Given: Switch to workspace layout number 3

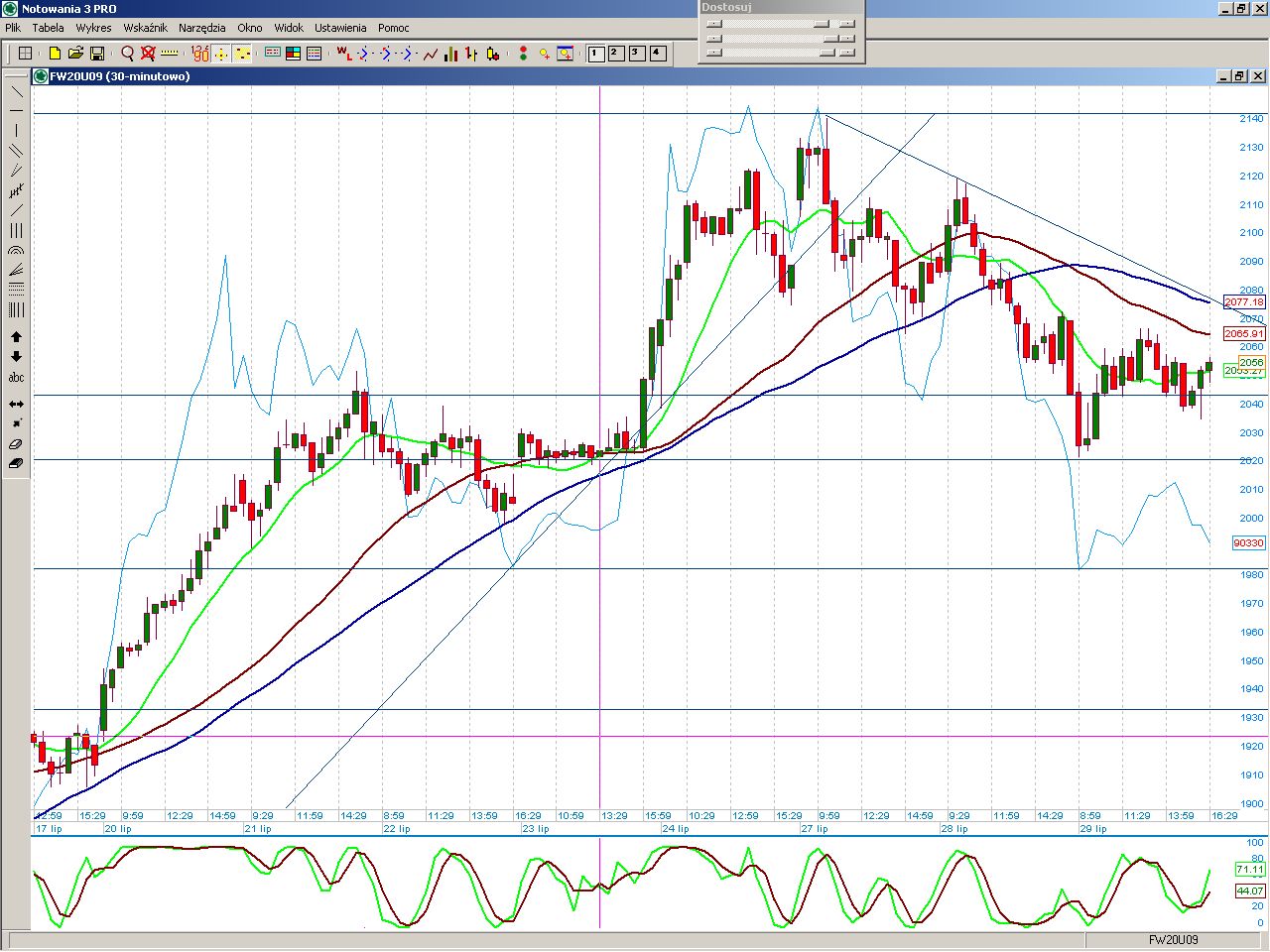Looking at the screenshot, I should tap(637, 54).
